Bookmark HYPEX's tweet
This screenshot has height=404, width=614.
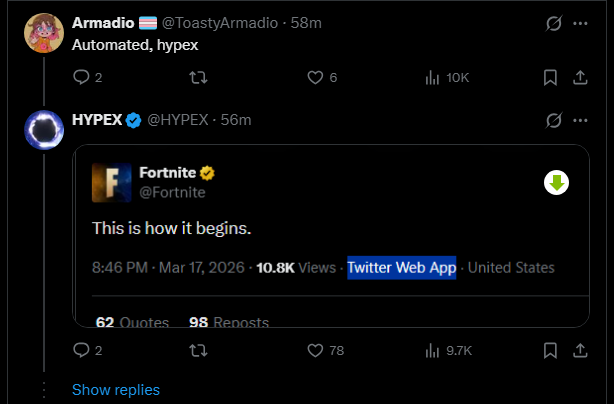pos(550,350)
